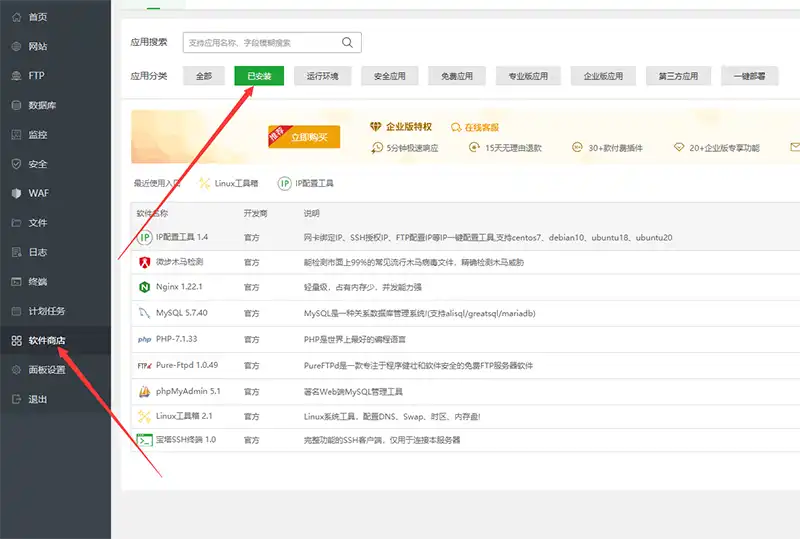Switch to the 全部 category tab
The width and height of the screenshot is (800, 539).
[x=204, y=76]
